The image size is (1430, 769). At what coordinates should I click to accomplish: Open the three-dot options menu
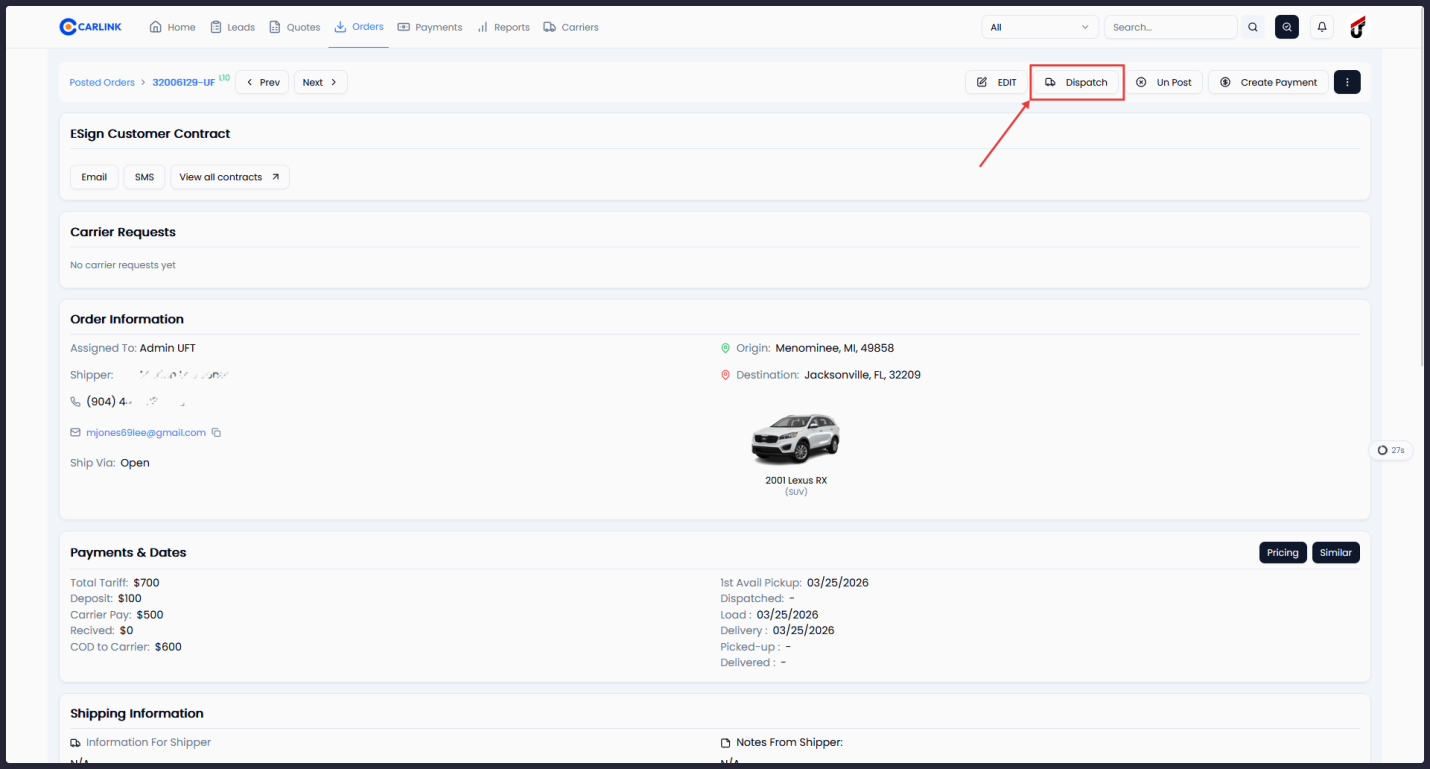click(x=1347, y=82)
